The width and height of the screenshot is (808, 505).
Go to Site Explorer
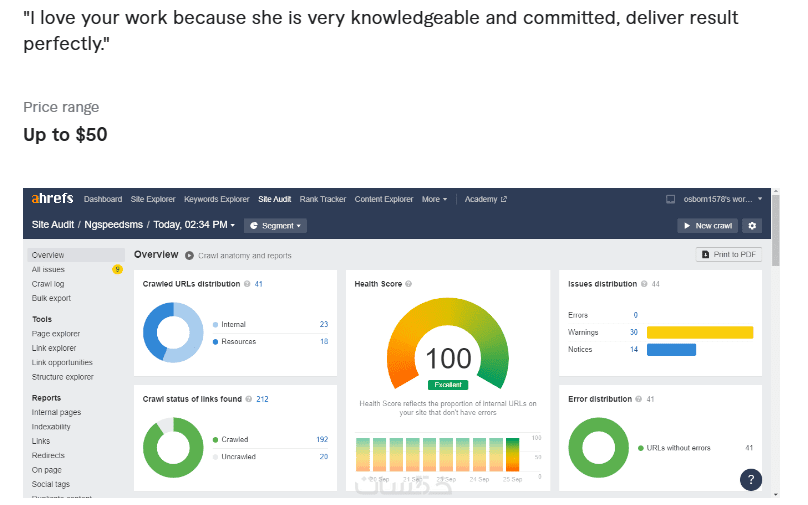pyautogui.click(x=153, y=199)
